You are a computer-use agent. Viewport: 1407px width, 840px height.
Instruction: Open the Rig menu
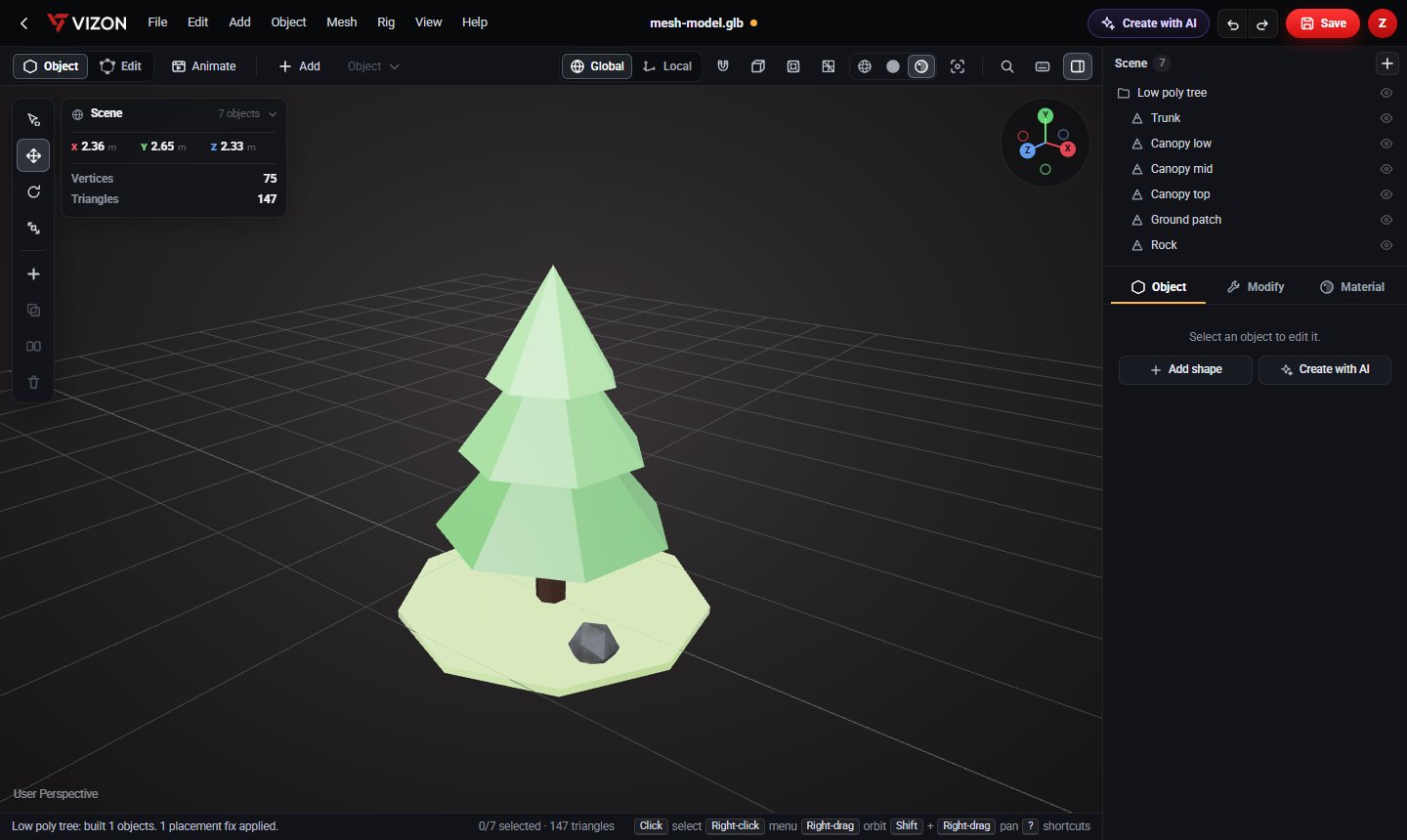386,22
